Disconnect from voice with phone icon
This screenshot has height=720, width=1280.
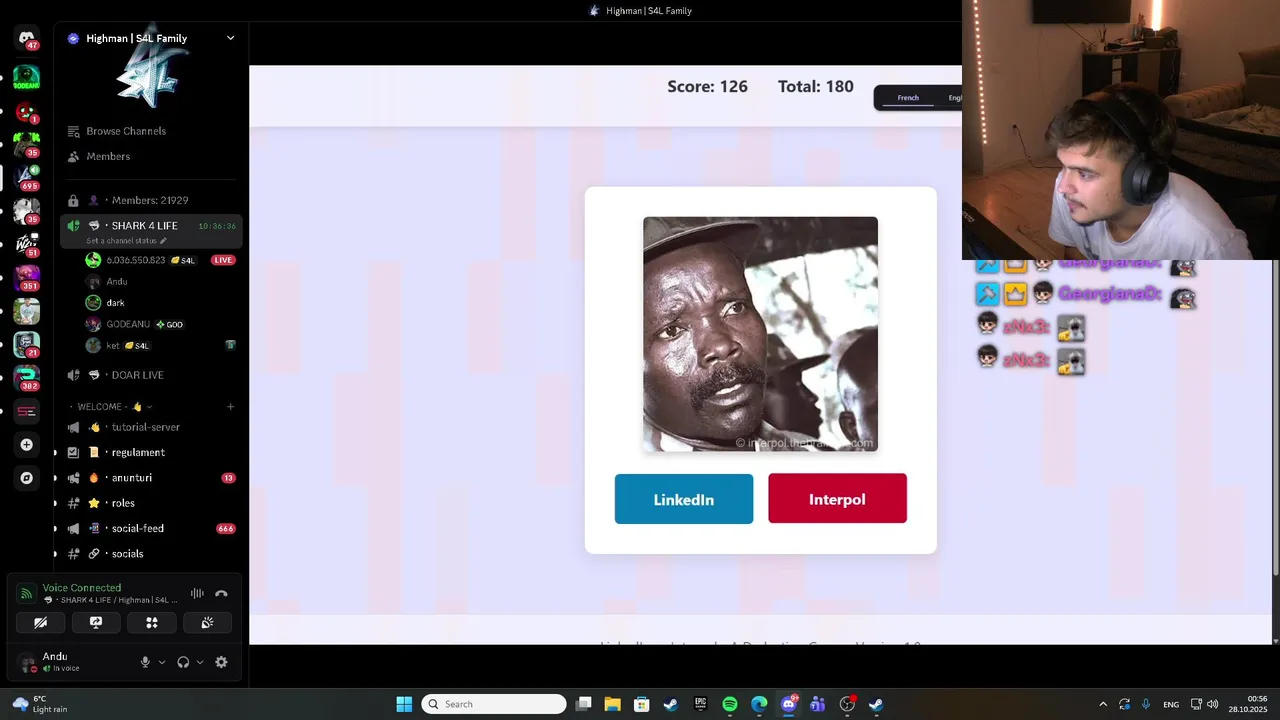(x=221, y=594)
